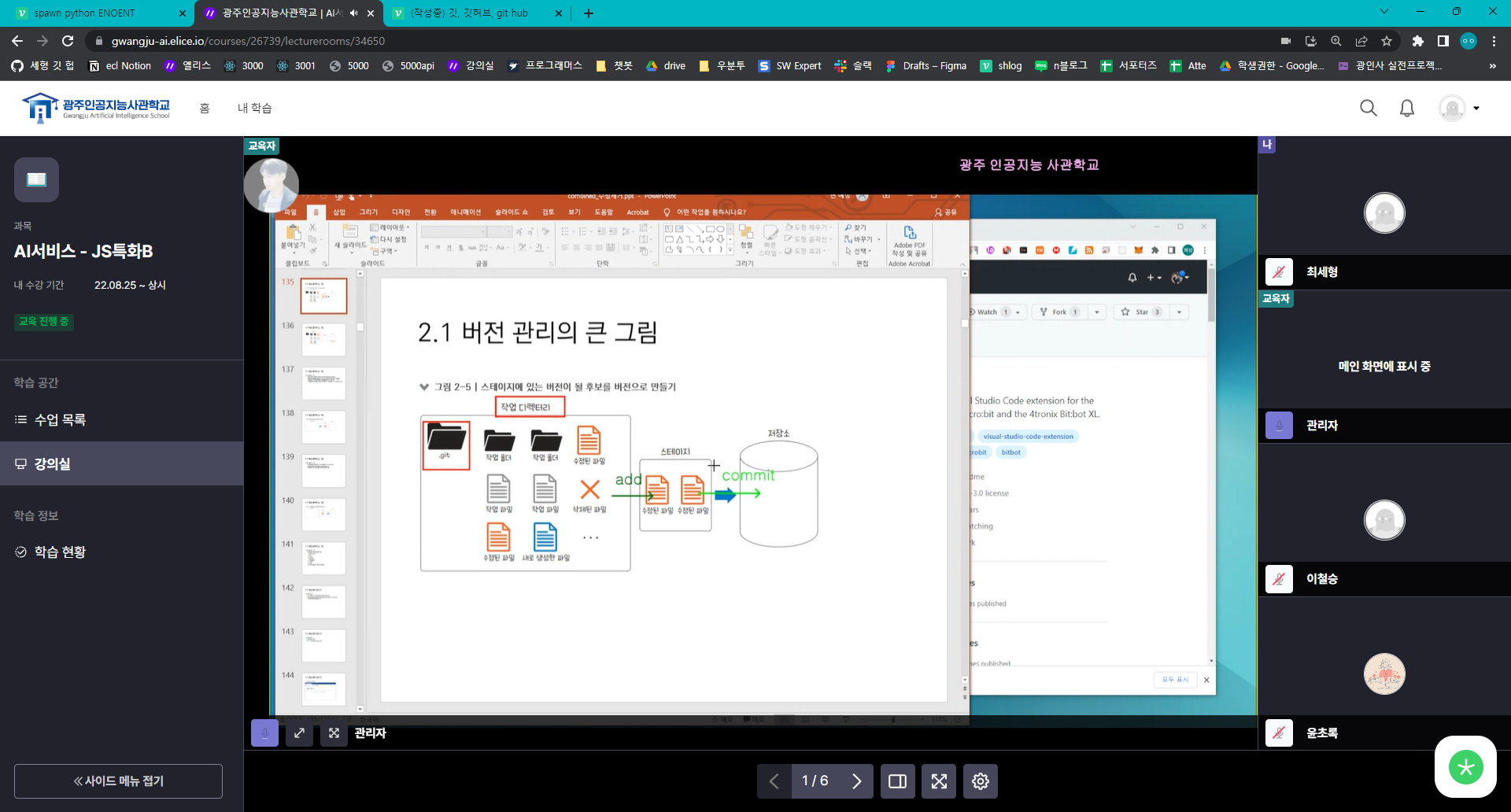
Task: Open Drafts – Figma bookmark
Action: [x=925, y=66]
